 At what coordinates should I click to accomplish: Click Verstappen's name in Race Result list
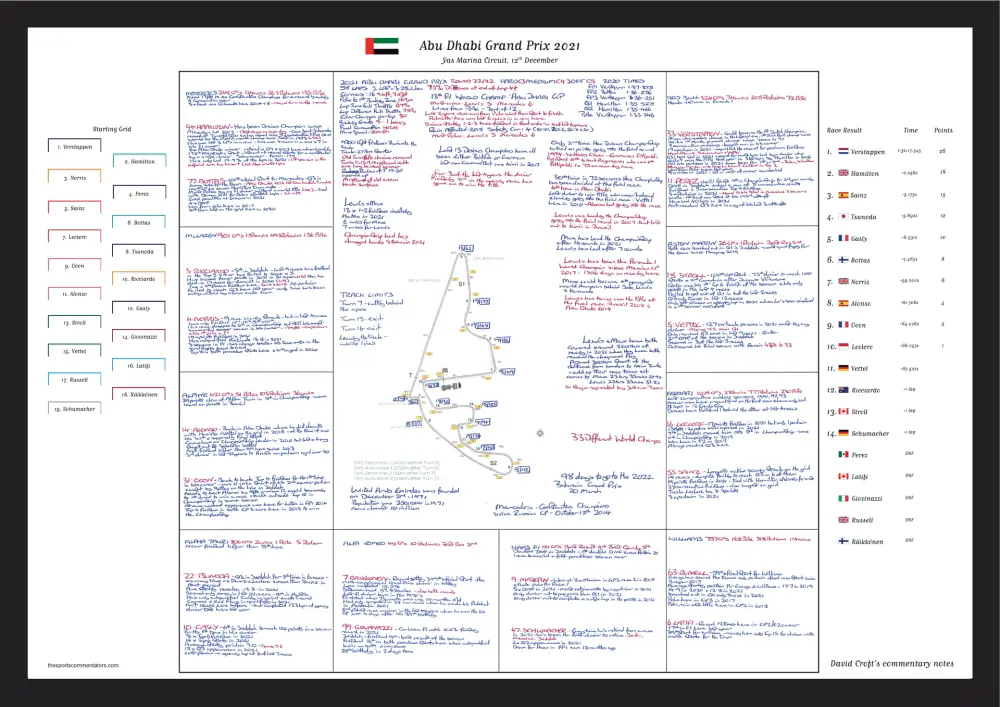tap(868, 152)
